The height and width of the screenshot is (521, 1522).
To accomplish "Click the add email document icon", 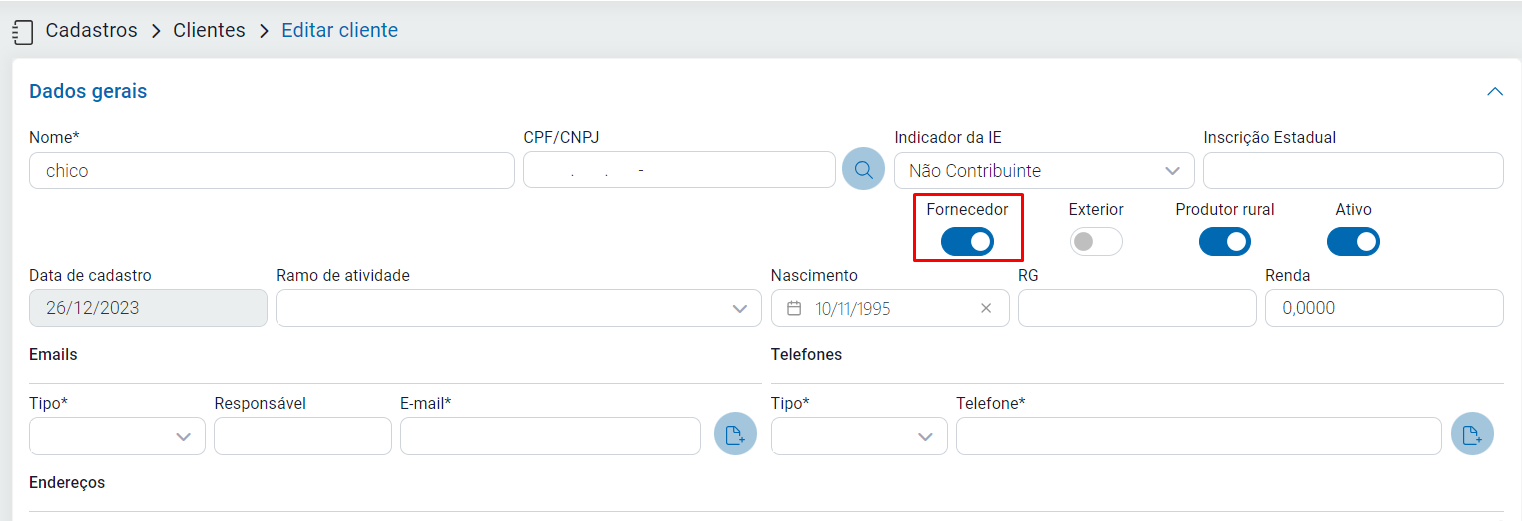I will click(735, 435).
